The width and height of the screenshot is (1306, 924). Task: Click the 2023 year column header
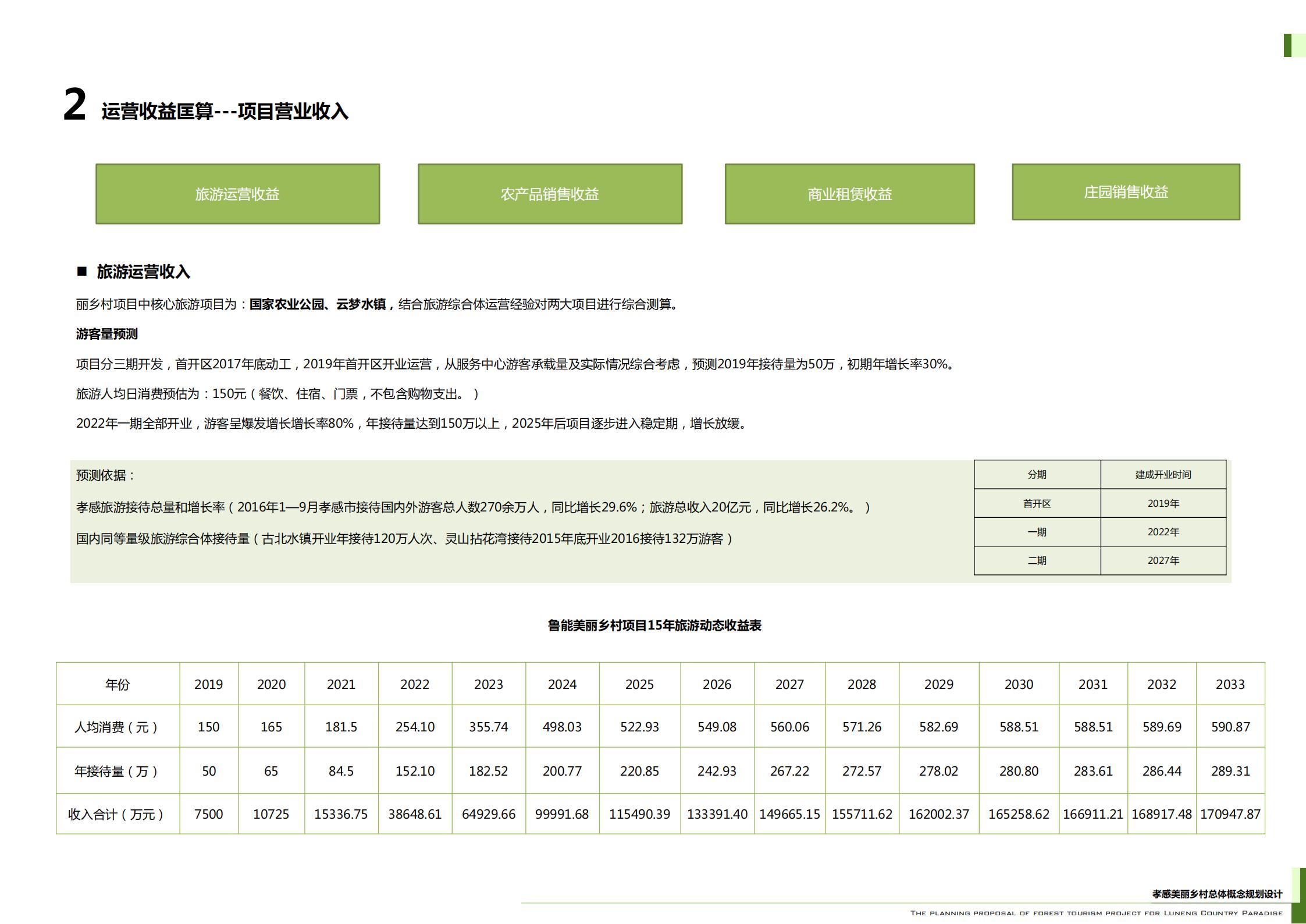coord(489,684)
